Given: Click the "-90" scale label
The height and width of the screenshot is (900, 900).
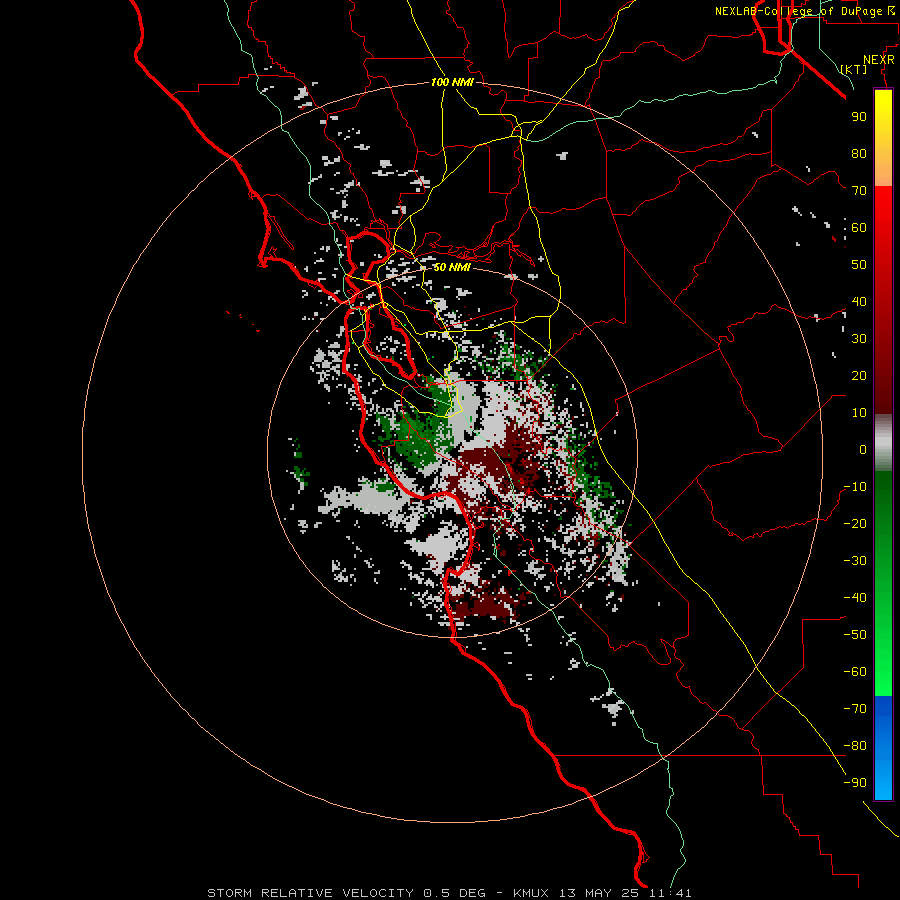Looking at the screenshot, I should [x=855, y=783].
